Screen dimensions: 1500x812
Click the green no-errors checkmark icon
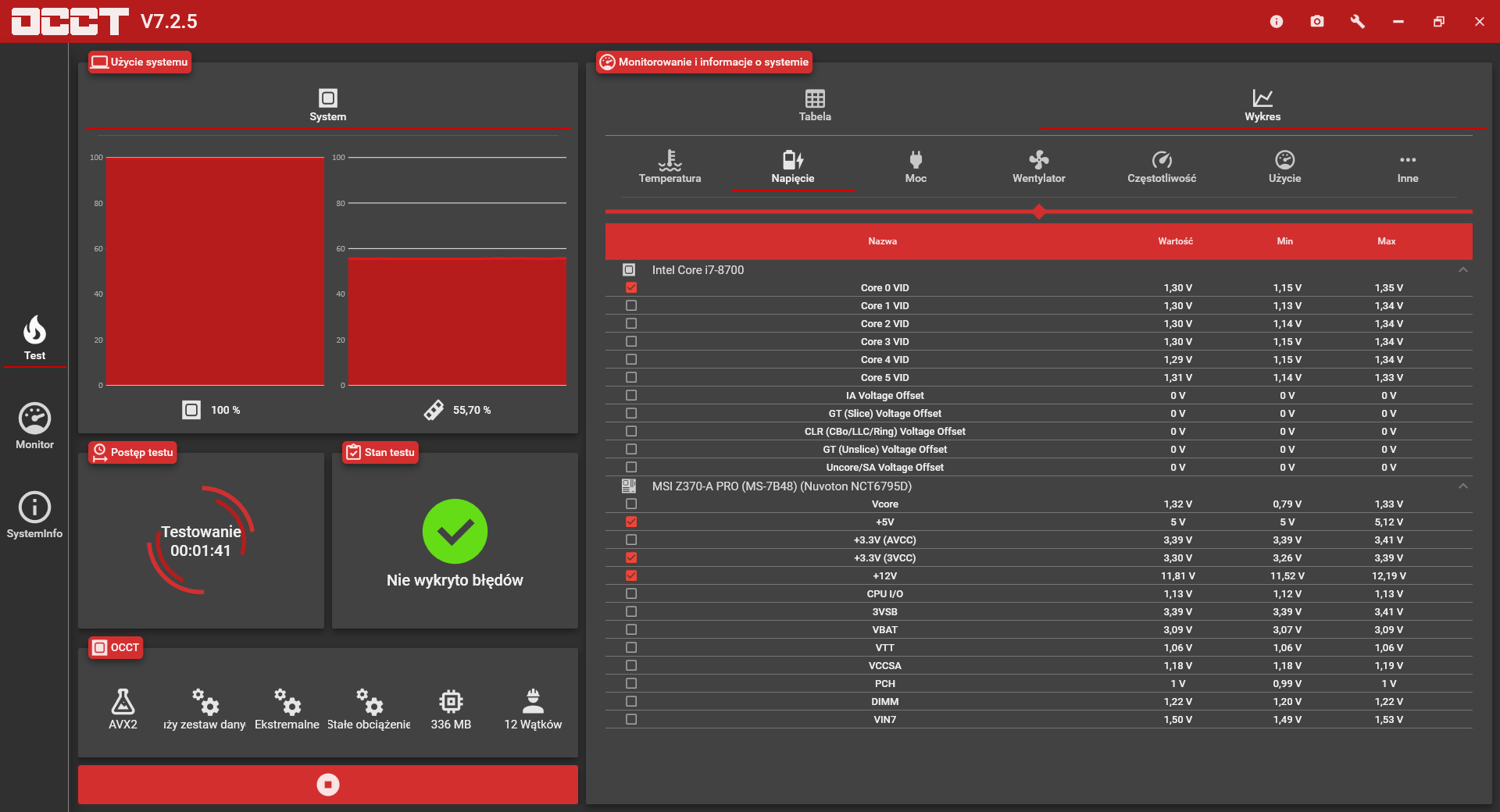[455, 532]
